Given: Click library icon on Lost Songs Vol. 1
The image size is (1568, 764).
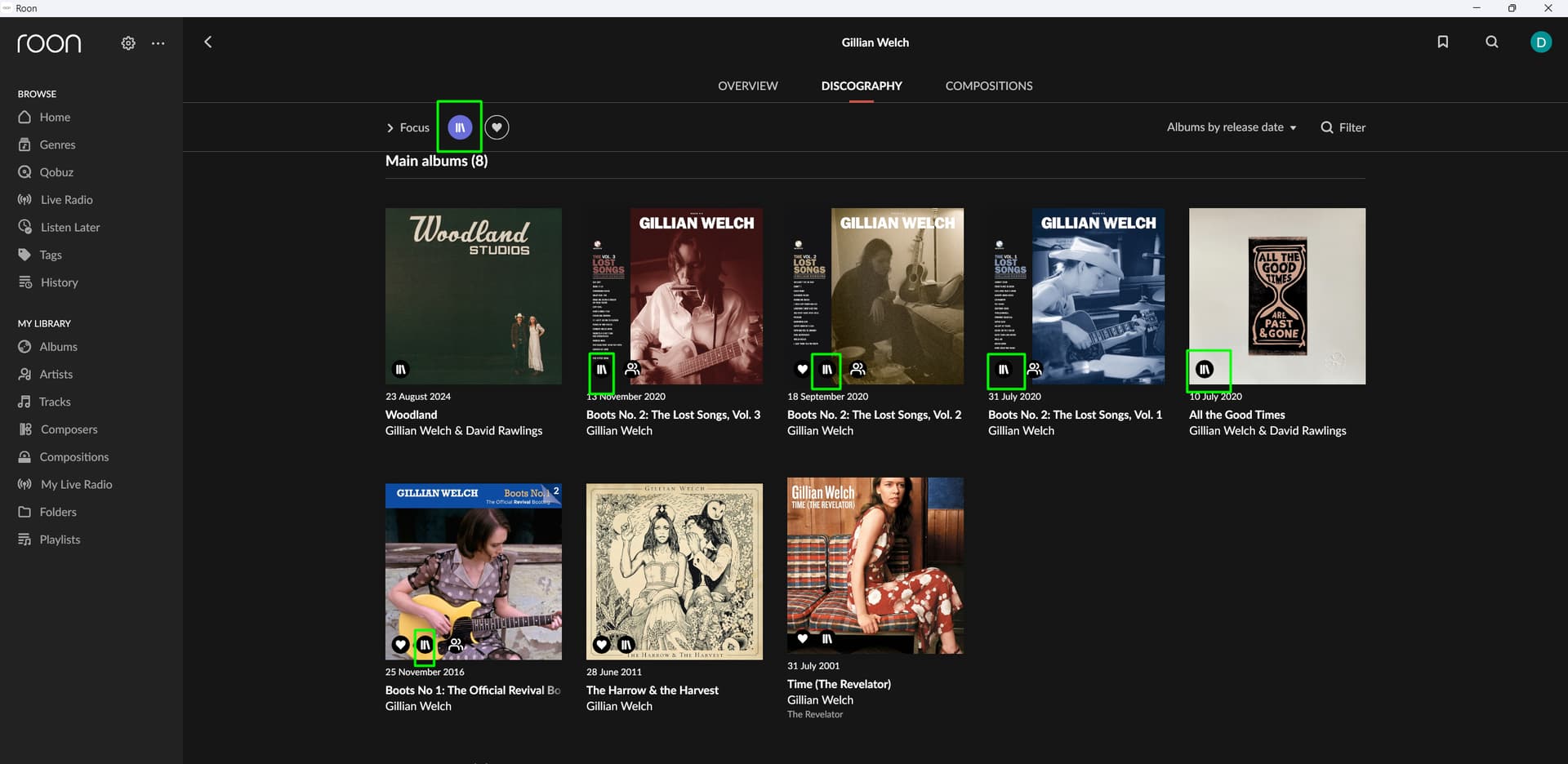Looking at the screenshot, I should tap(1004, 369).
